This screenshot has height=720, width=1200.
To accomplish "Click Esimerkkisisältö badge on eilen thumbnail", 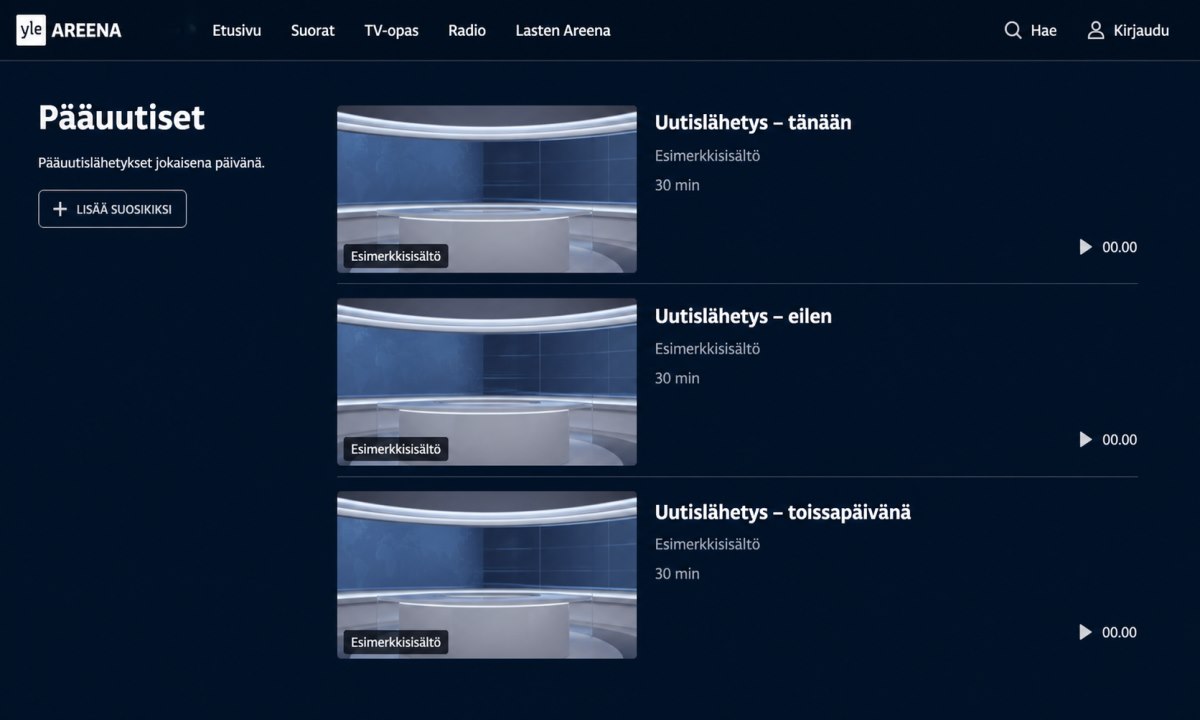I will (x=396, y=449).
